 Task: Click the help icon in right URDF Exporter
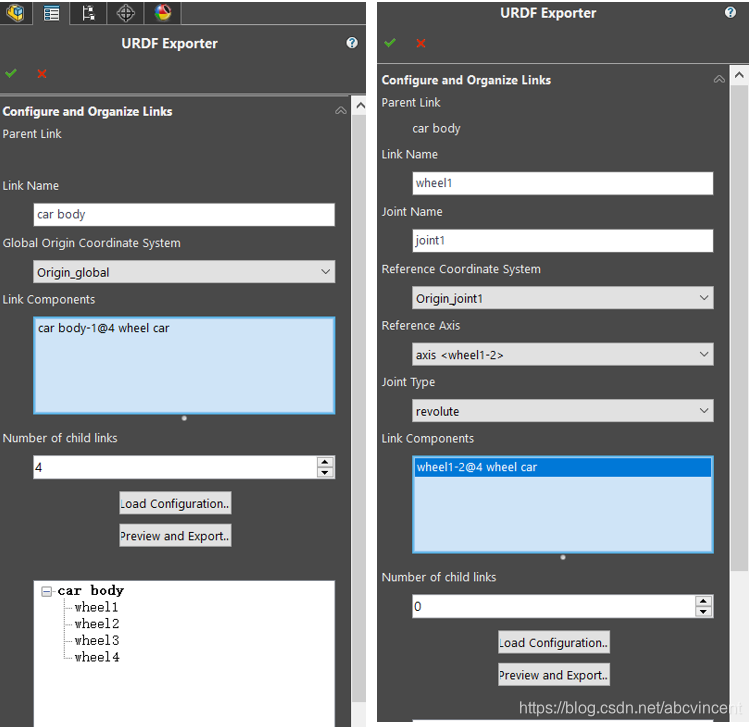[730, 12]
